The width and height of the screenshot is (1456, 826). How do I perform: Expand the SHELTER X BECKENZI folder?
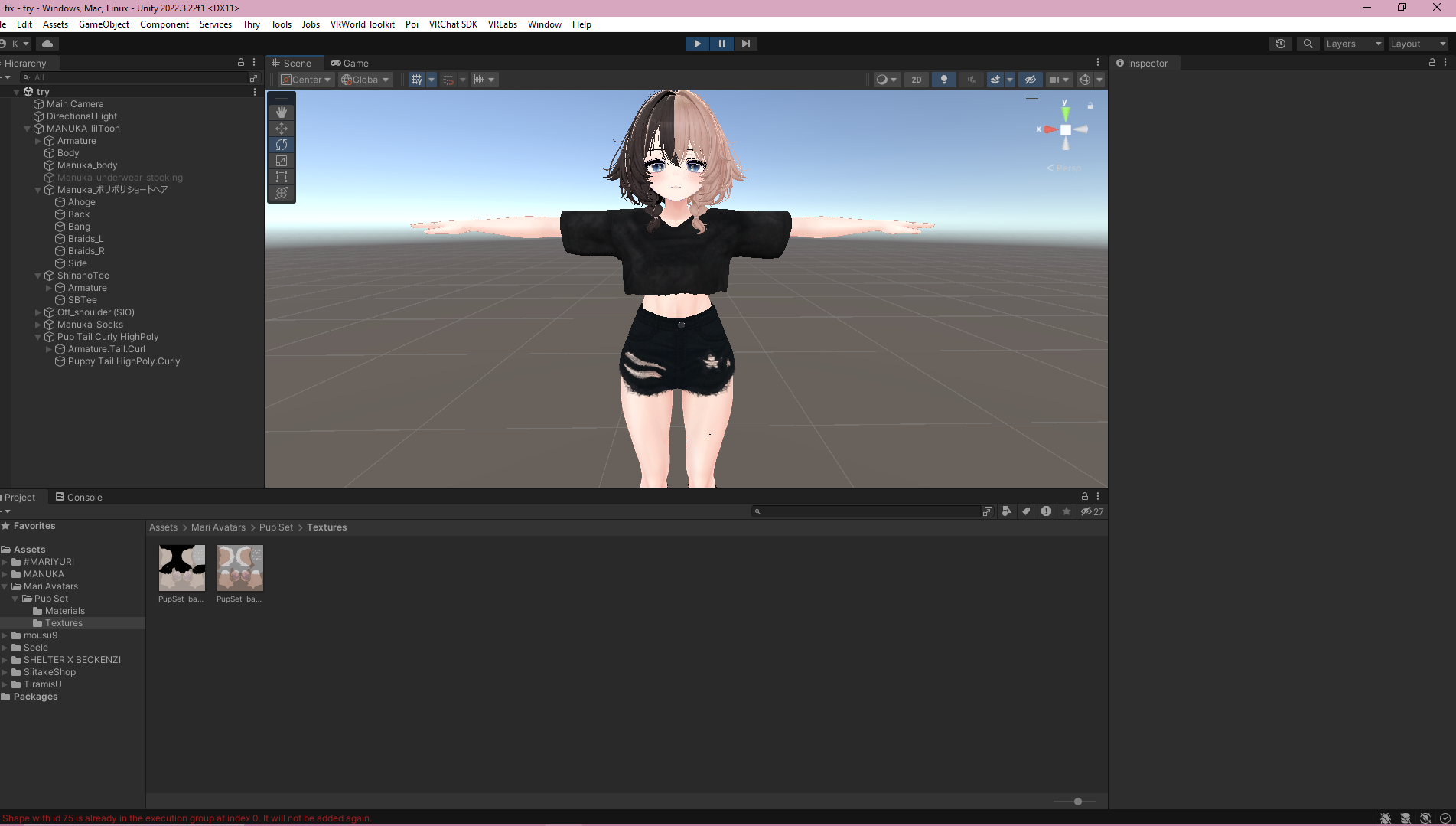(5, 660)
